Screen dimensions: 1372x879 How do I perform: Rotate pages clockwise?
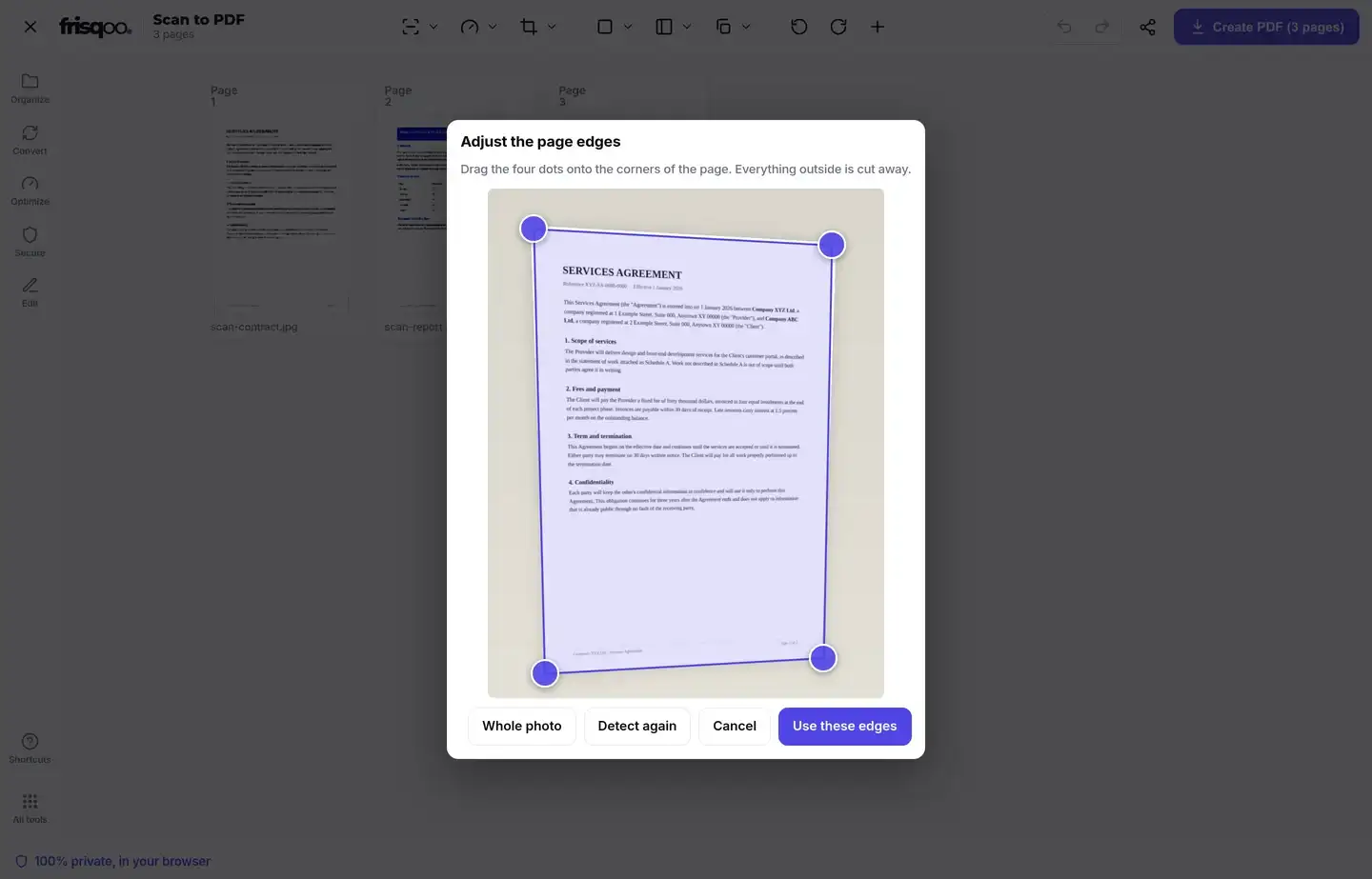(838, 27)
